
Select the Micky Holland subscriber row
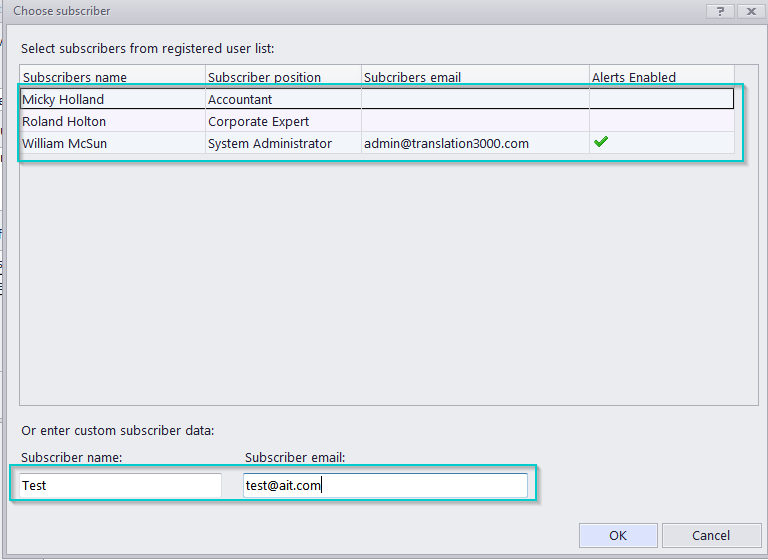[x=63, y=100]
